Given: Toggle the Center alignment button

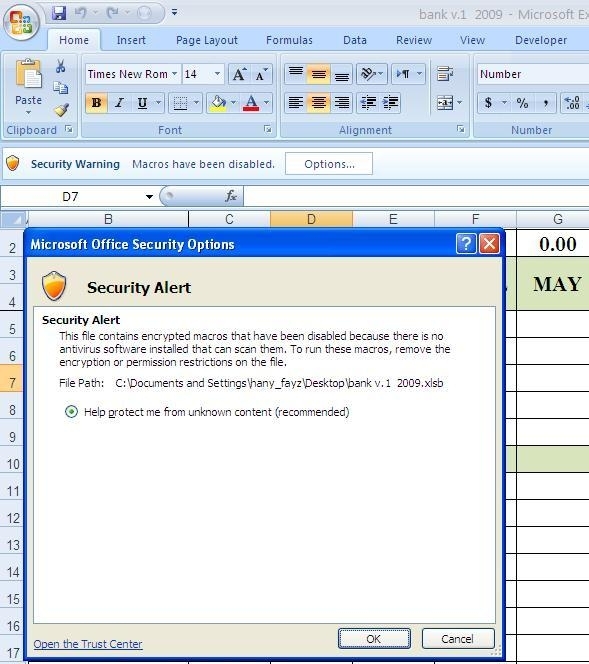Looking at the screenshot, I should (318, 103).
